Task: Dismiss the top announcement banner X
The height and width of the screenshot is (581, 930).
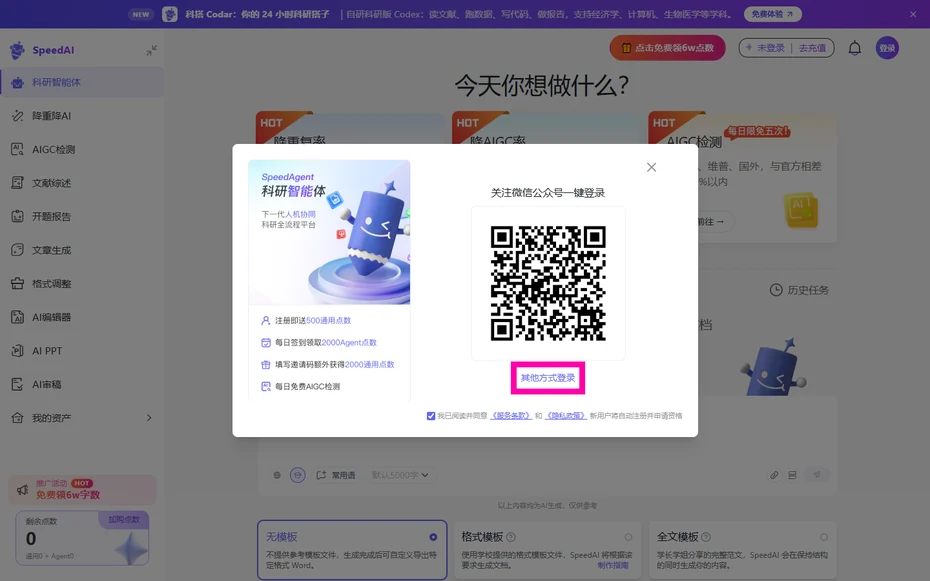Action: (x=913, y=14)
